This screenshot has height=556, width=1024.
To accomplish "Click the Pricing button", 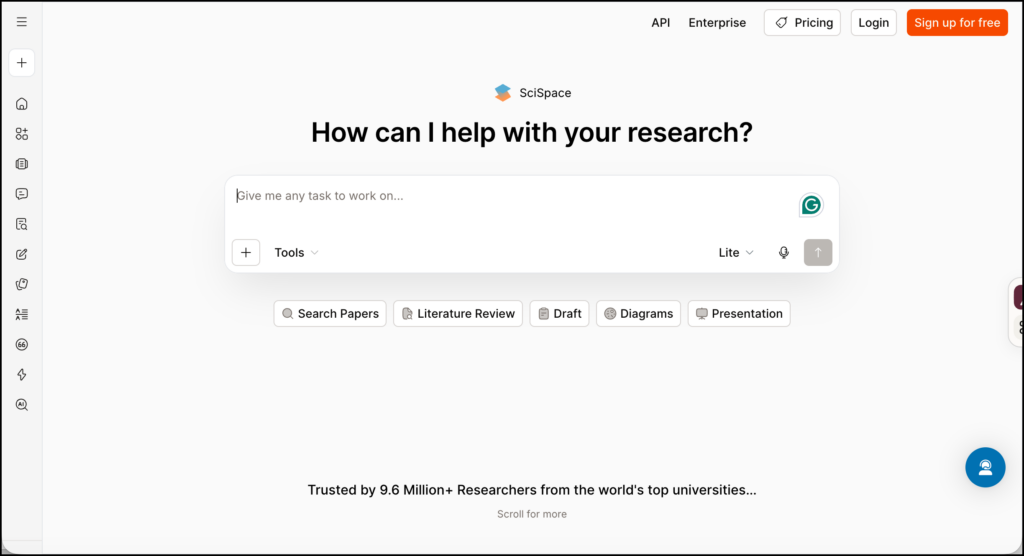I will 802,23.
